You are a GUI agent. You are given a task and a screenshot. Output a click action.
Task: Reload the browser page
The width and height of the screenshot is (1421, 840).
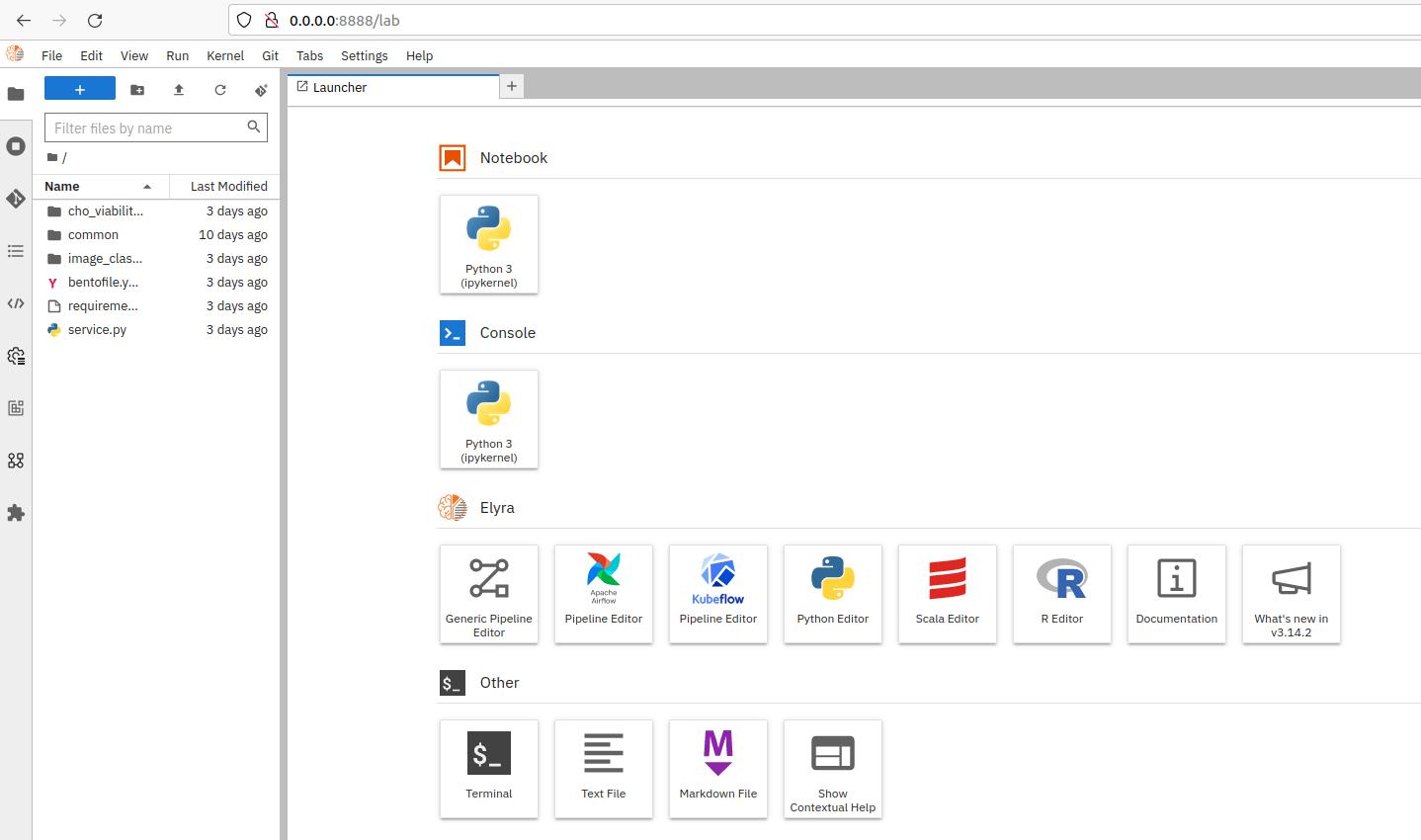(95, 20)
